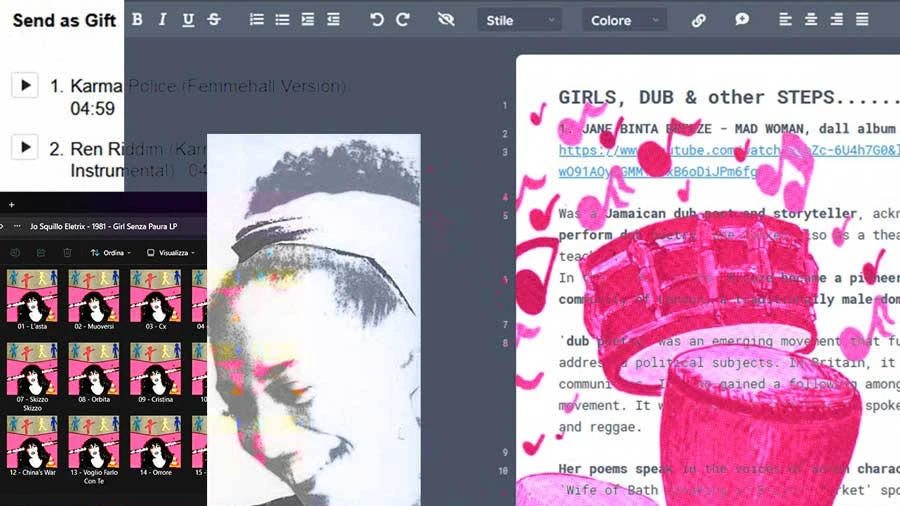
Task: Play track 2 Ren Riddim
Action: (25, 148)
